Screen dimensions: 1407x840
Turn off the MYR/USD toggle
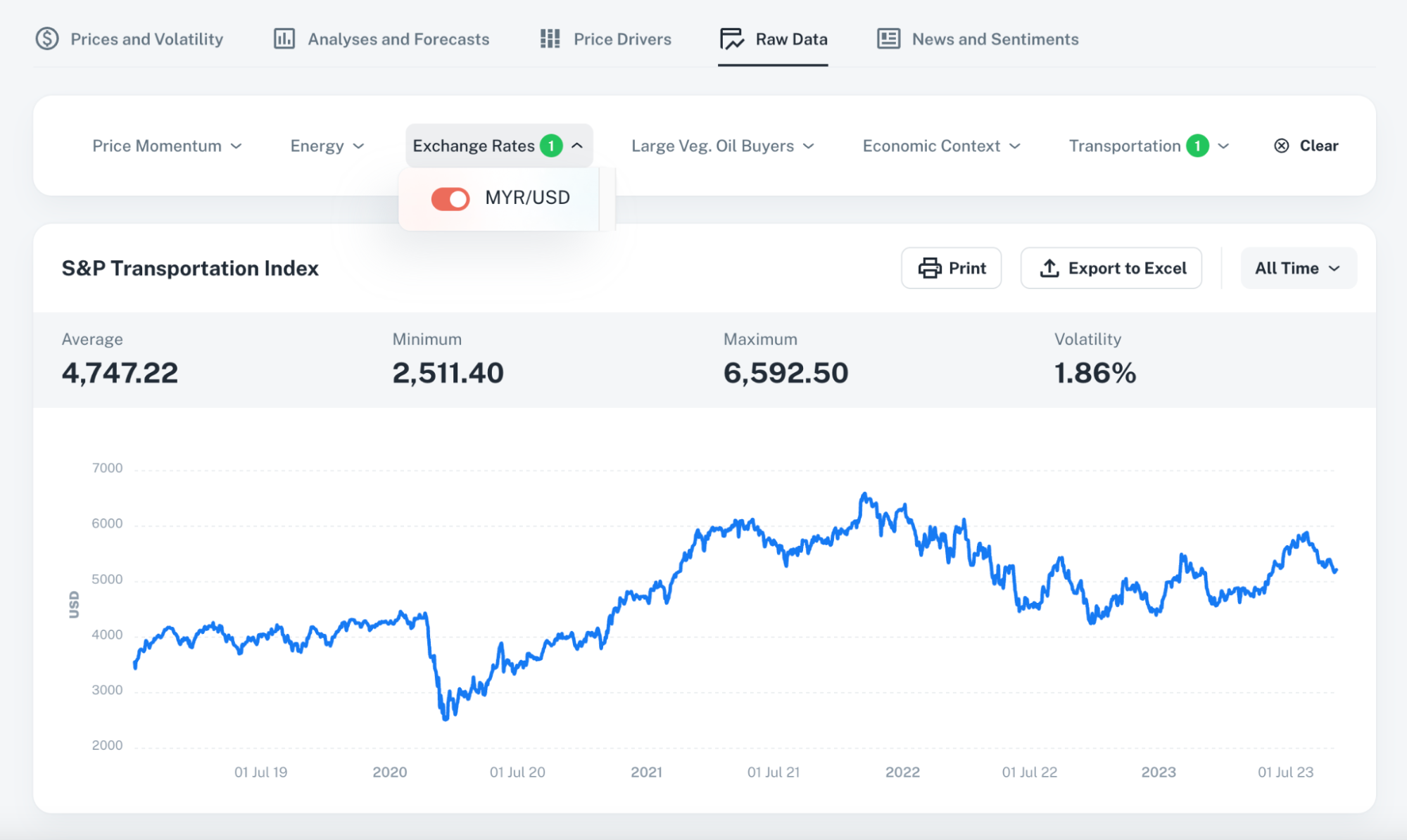(450, 198)
